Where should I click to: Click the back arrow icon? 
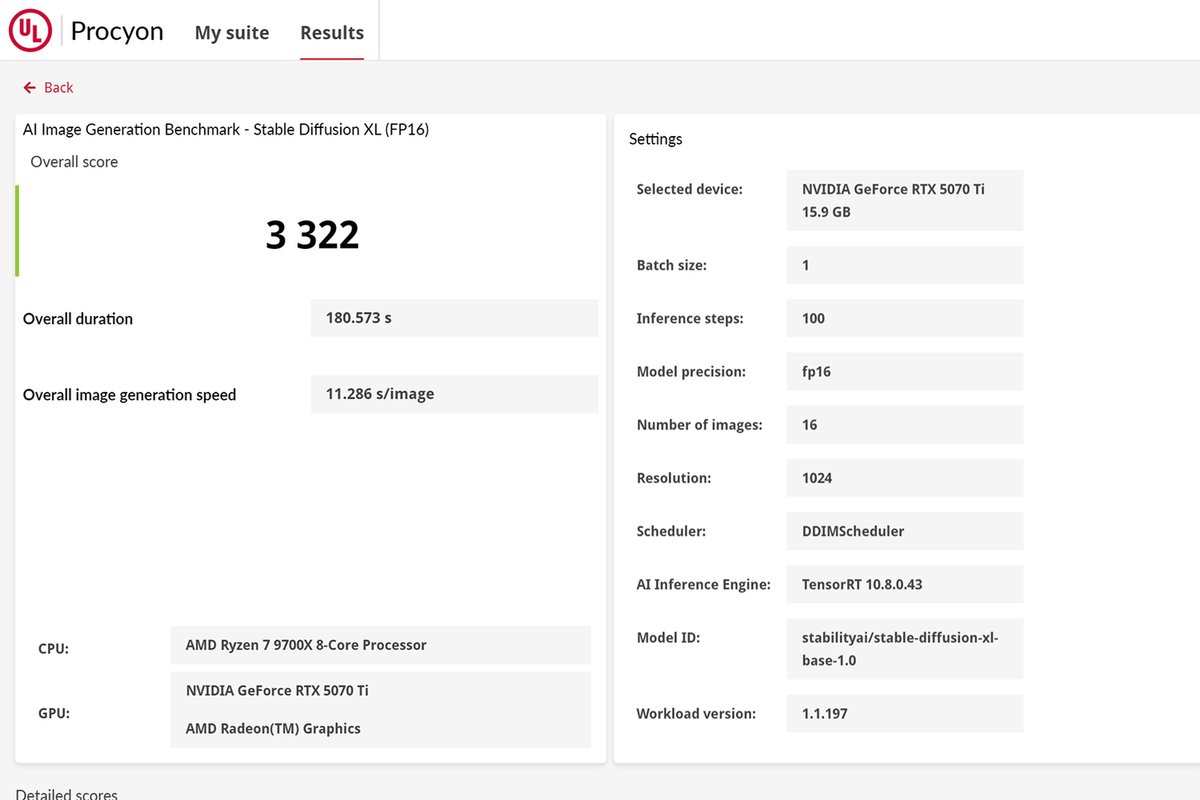coord(30,88)
